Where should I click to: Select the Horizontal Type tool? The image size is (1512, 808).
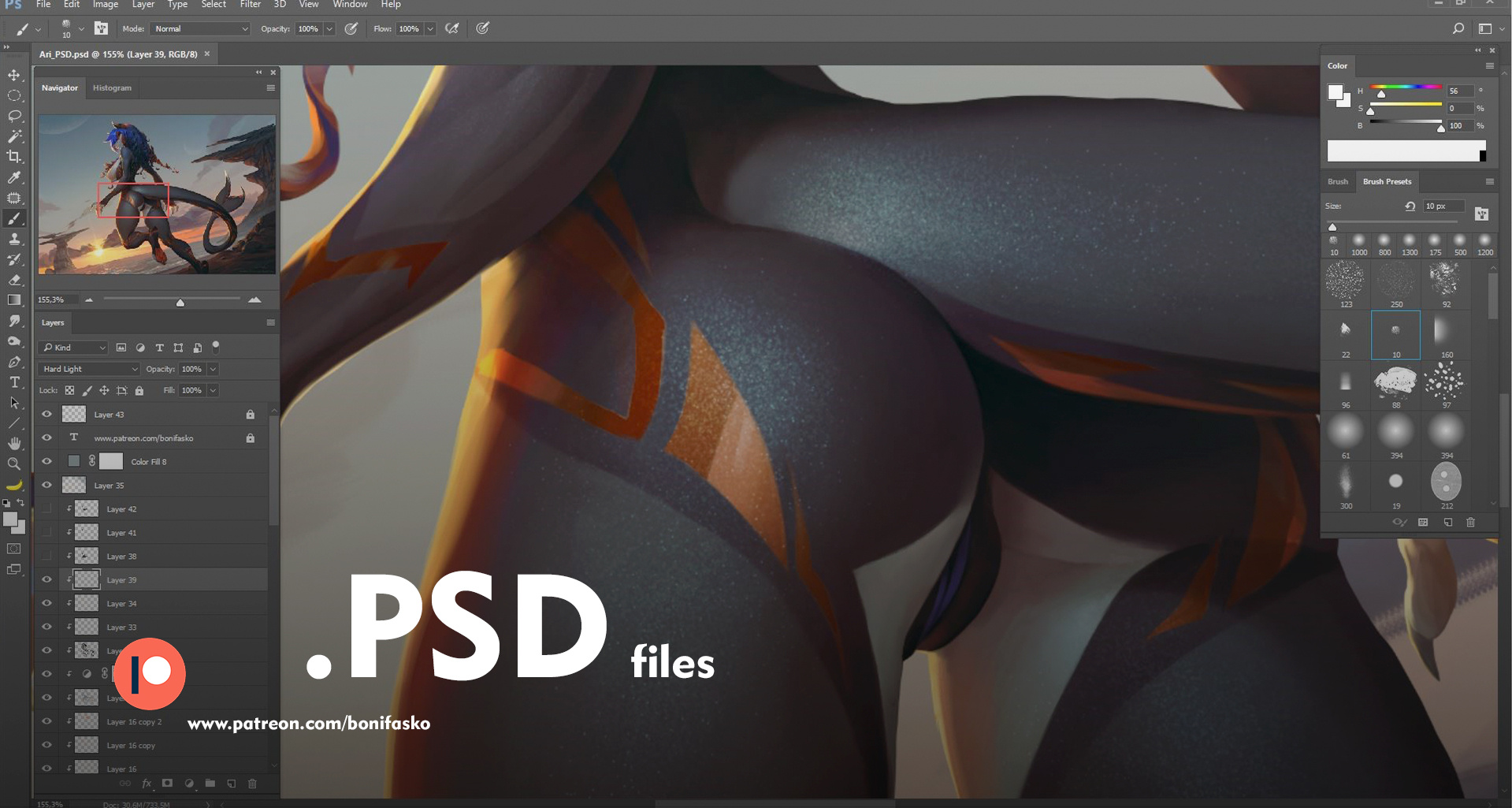click(x=14, y=382)
